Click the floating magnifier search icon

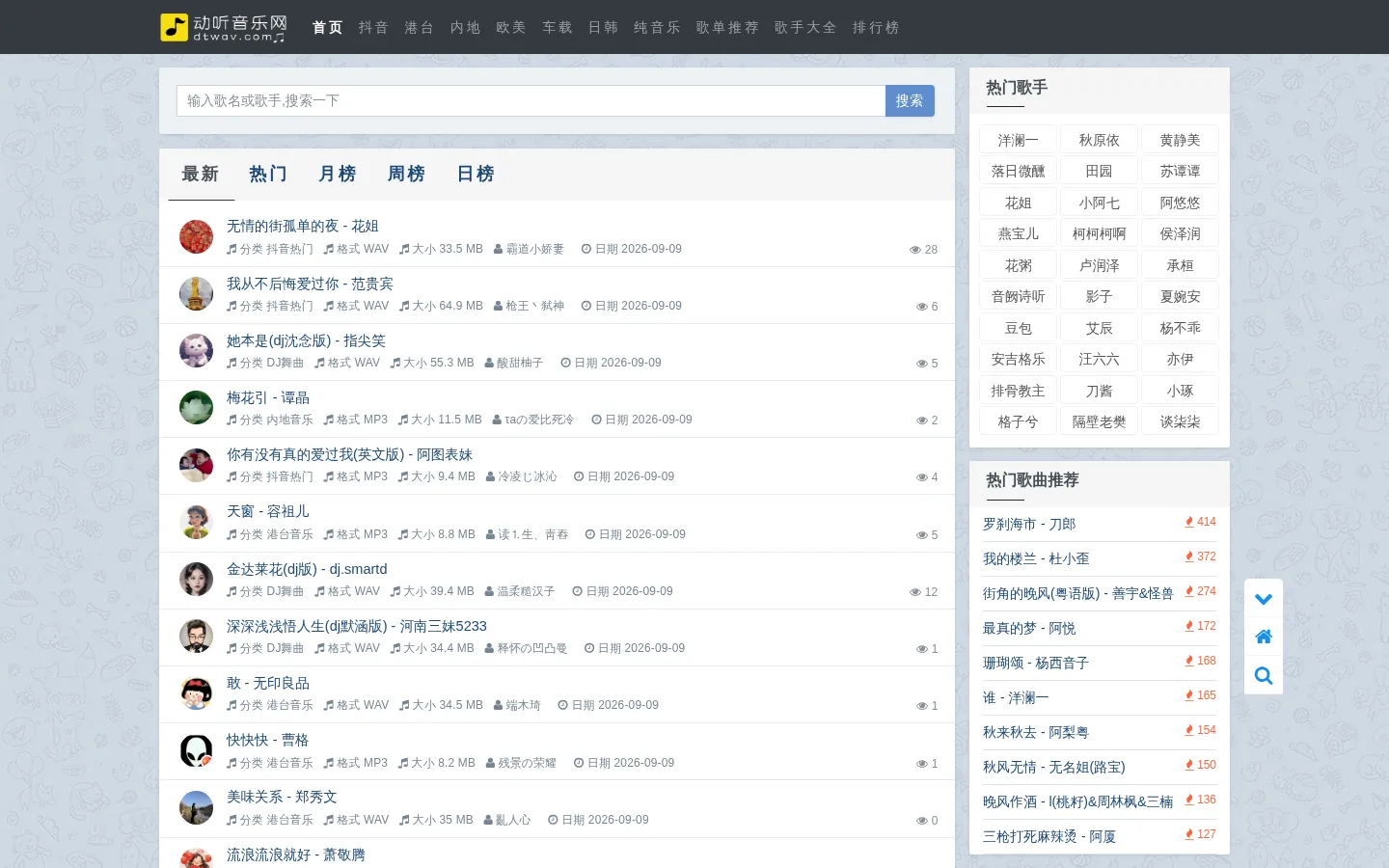1264,675
